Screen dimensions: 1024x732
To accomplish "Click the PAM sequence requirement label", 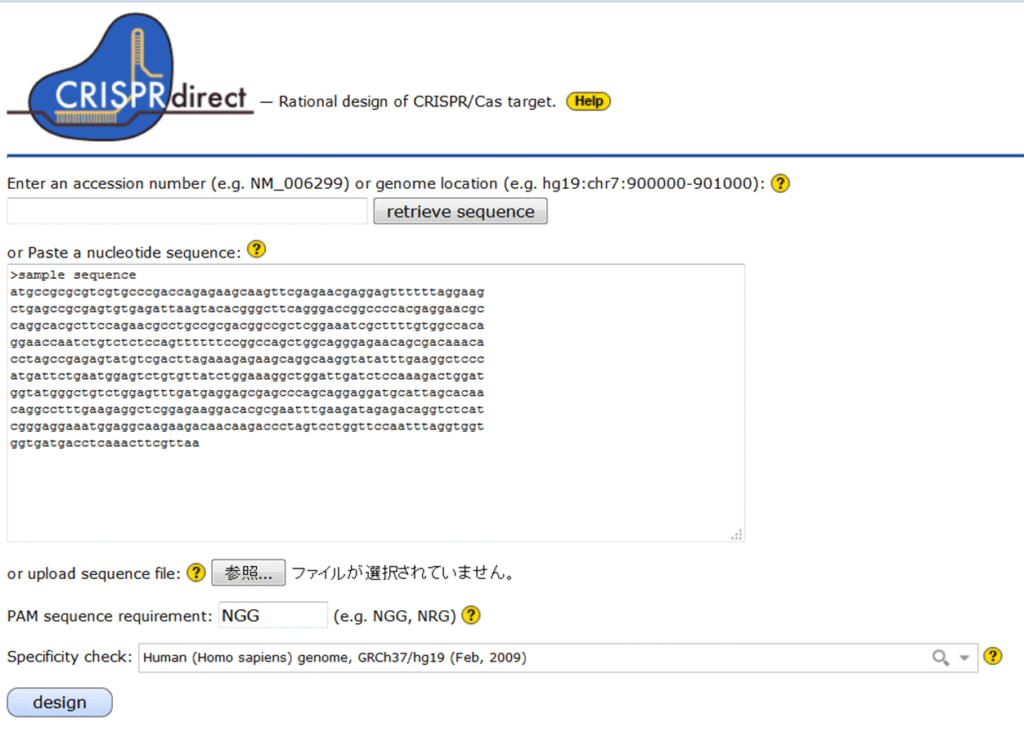I will coord(109,616).
